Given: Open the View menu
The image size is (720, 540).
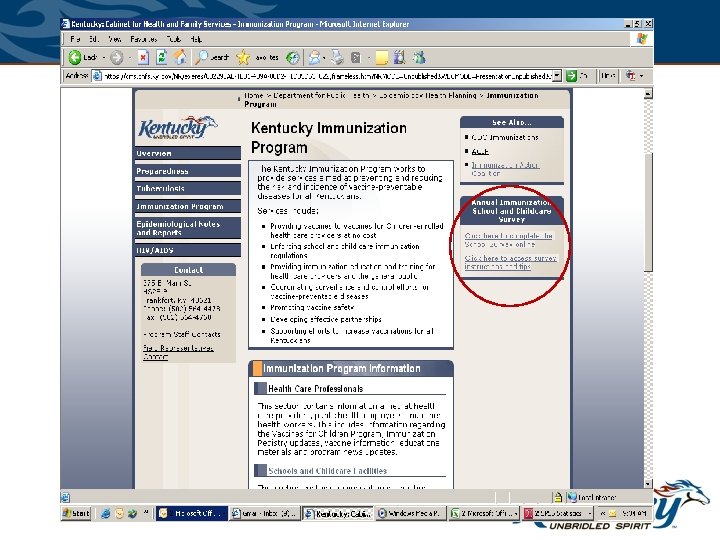Looking at the screenshot, I should [x=115, y=39].
